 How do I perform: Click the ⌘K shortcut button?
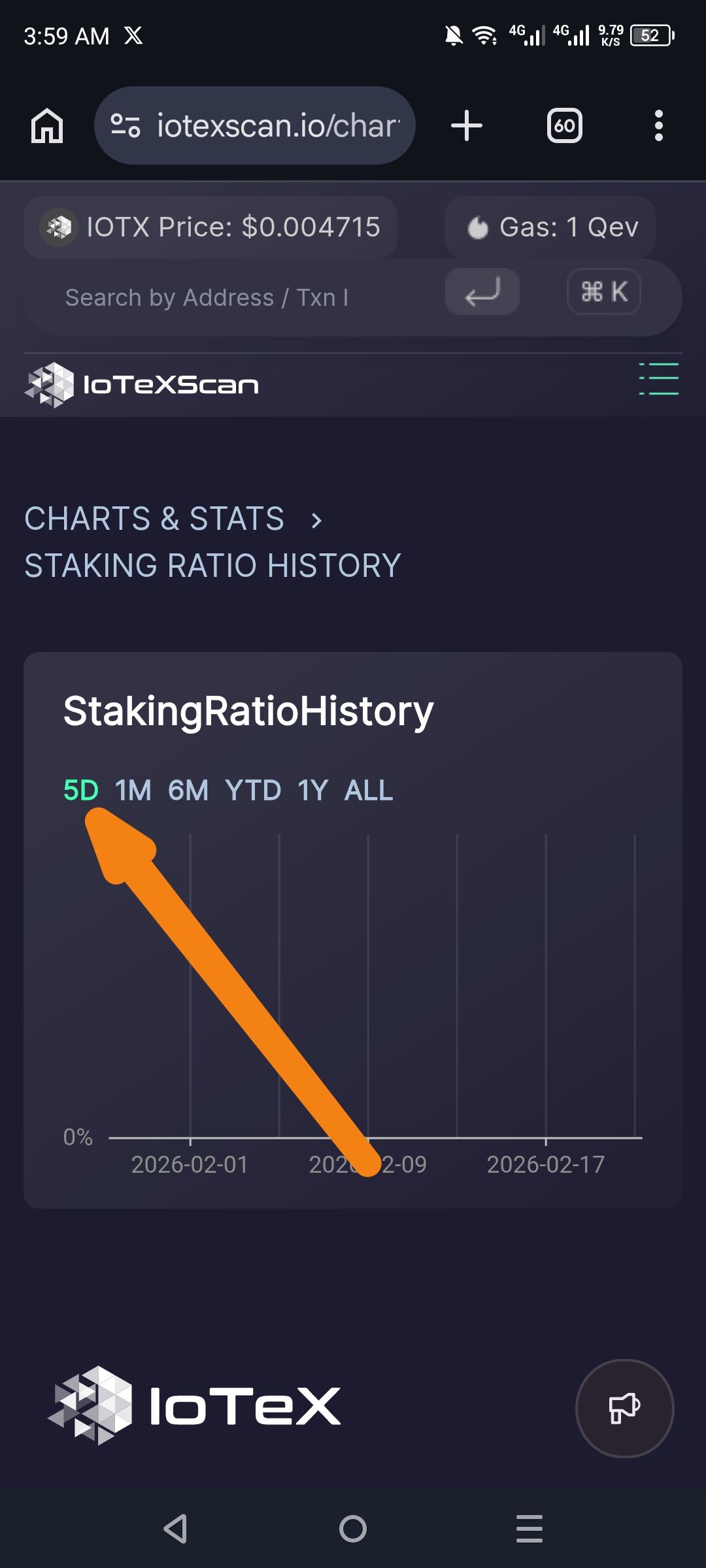coord(604,291)
